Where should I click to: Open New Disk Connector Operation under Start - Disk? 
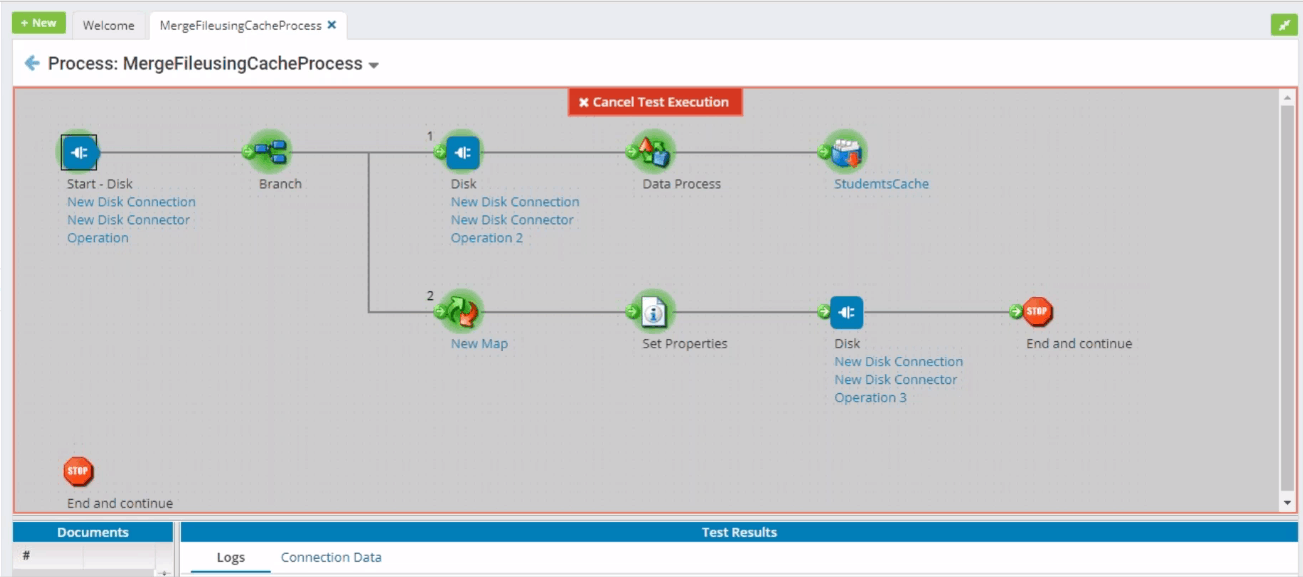(x=128, y=229)
